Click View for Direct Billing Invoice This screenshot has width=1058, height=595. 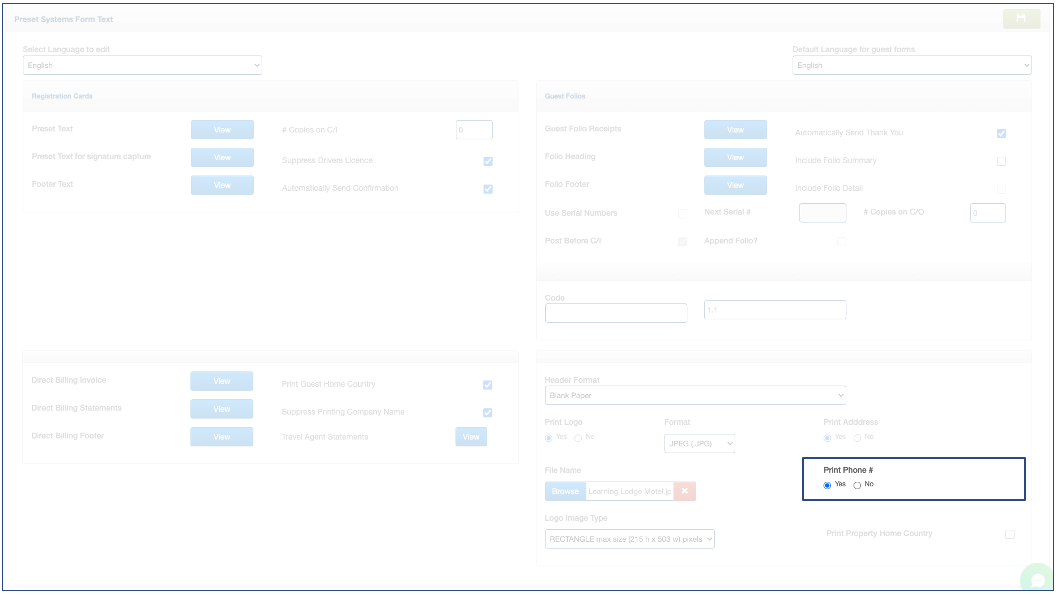click(x=222, y=381)
